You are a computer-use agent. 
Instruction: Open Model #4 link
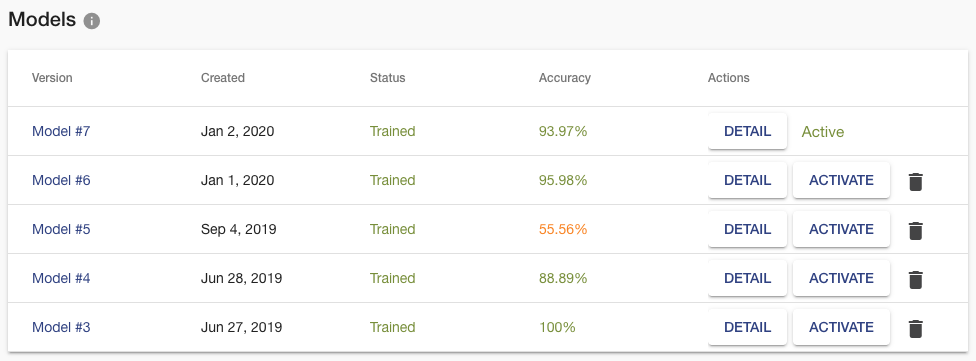(x=61, y=278)
